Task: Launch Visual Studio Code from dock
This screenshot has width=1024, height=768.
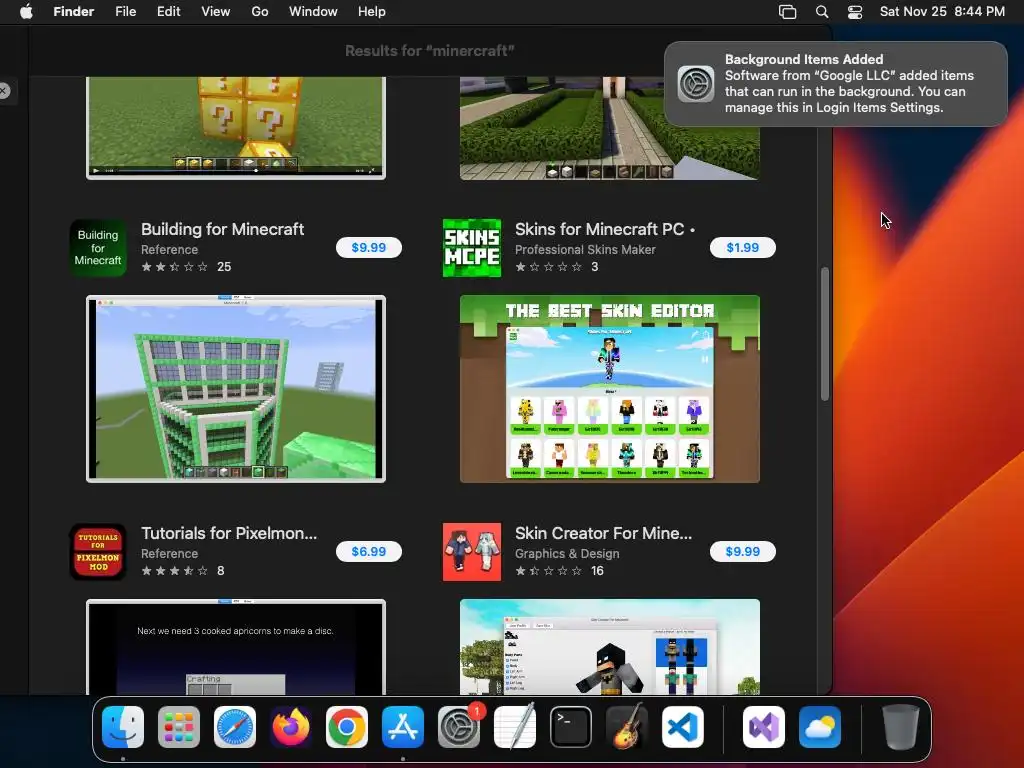Action: pos(683,727)
